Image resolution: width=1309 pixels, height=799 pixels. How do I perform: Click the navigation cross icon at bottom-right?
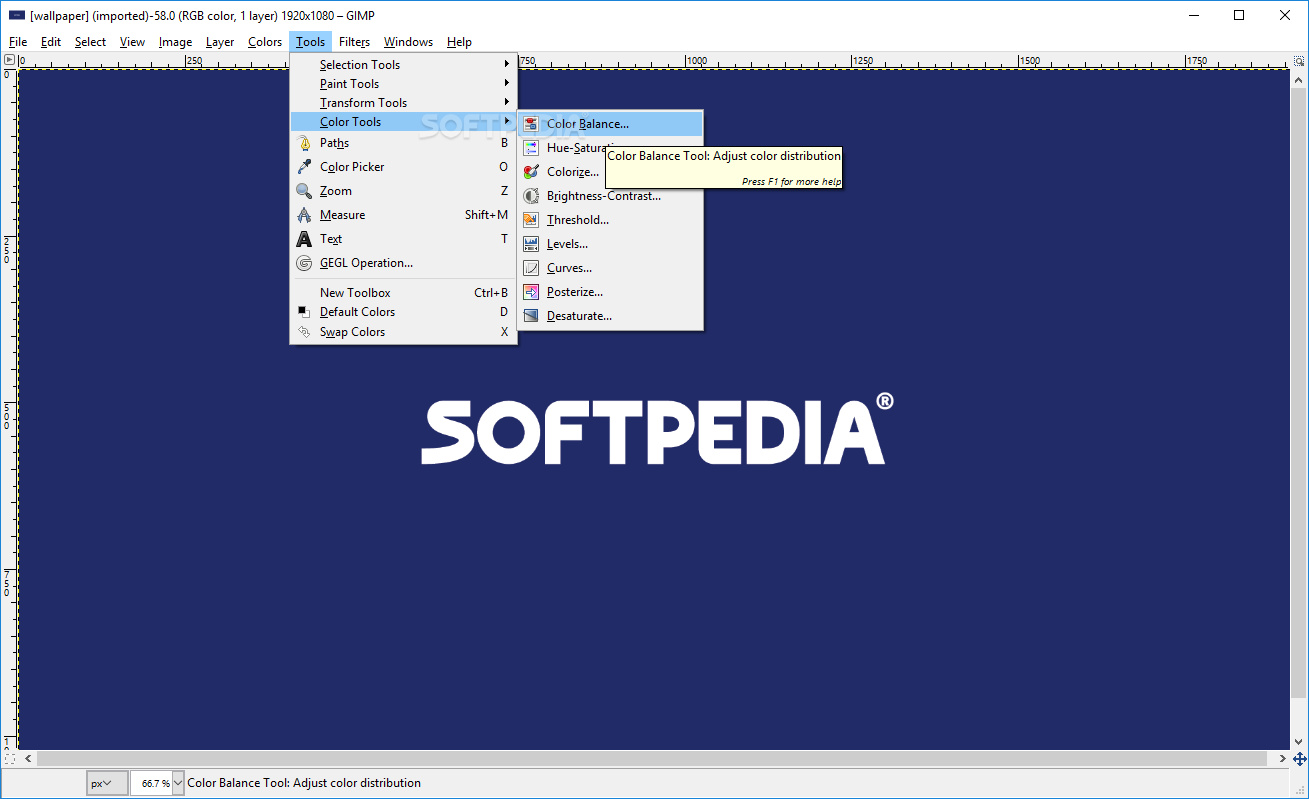[1300, 759]
